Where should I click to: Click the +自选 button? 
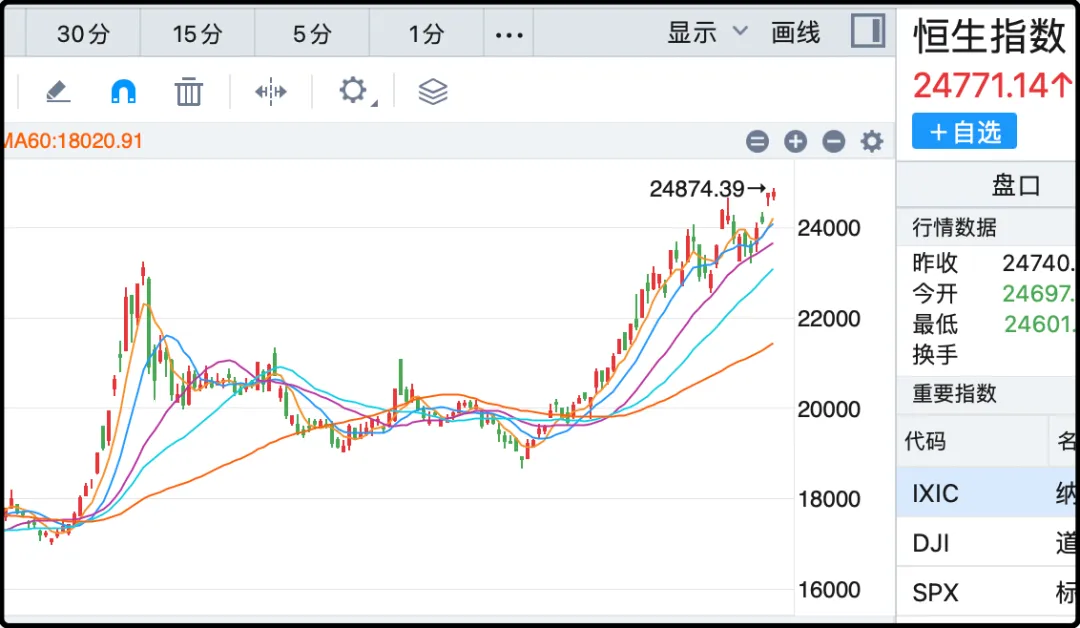click(964, 131)
